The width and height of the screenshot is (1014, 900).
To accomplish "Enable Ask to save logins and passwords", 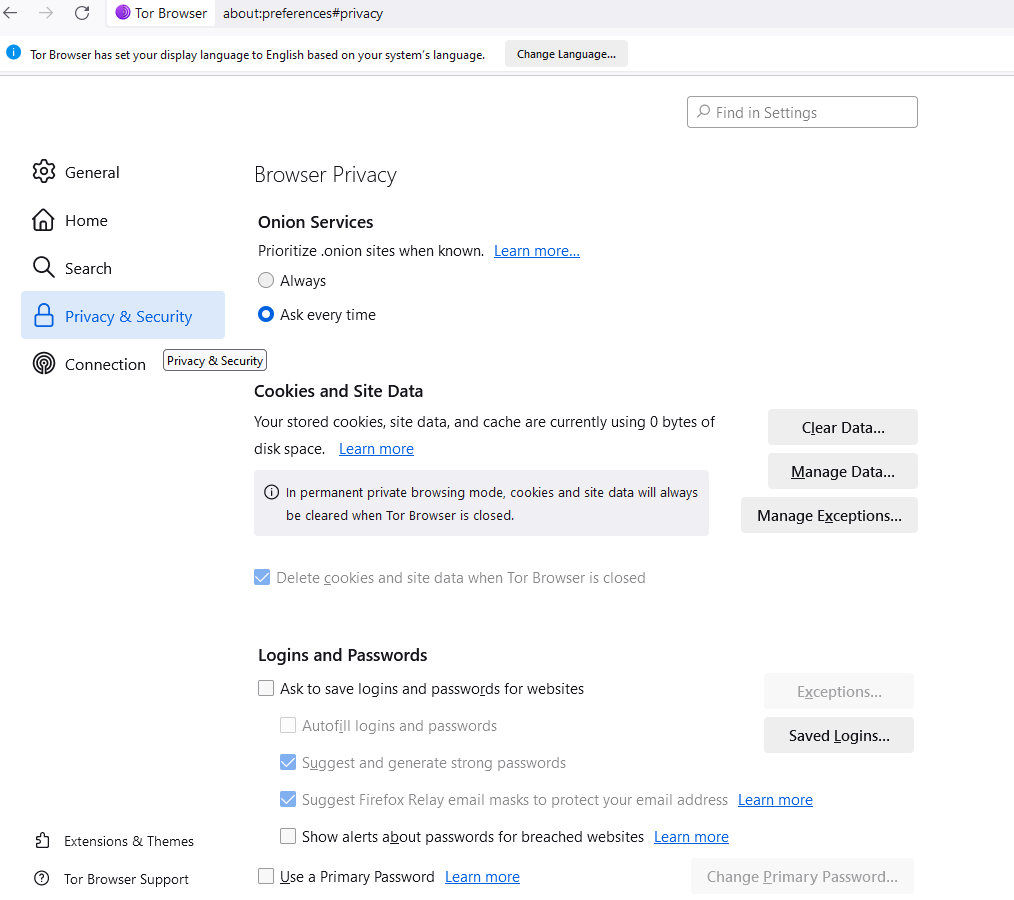I will pos(266,689).
